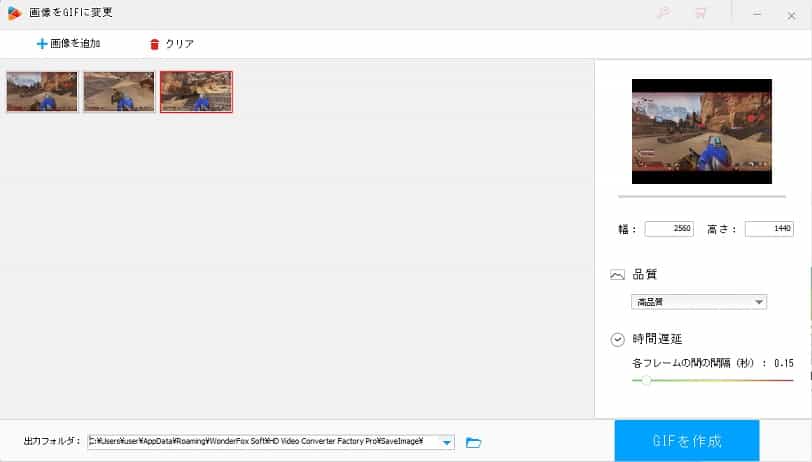Viewport: 812px width, 462px height.
Task: Expand the output folder path dropdown arrow
Action: [x=446, y=442]
